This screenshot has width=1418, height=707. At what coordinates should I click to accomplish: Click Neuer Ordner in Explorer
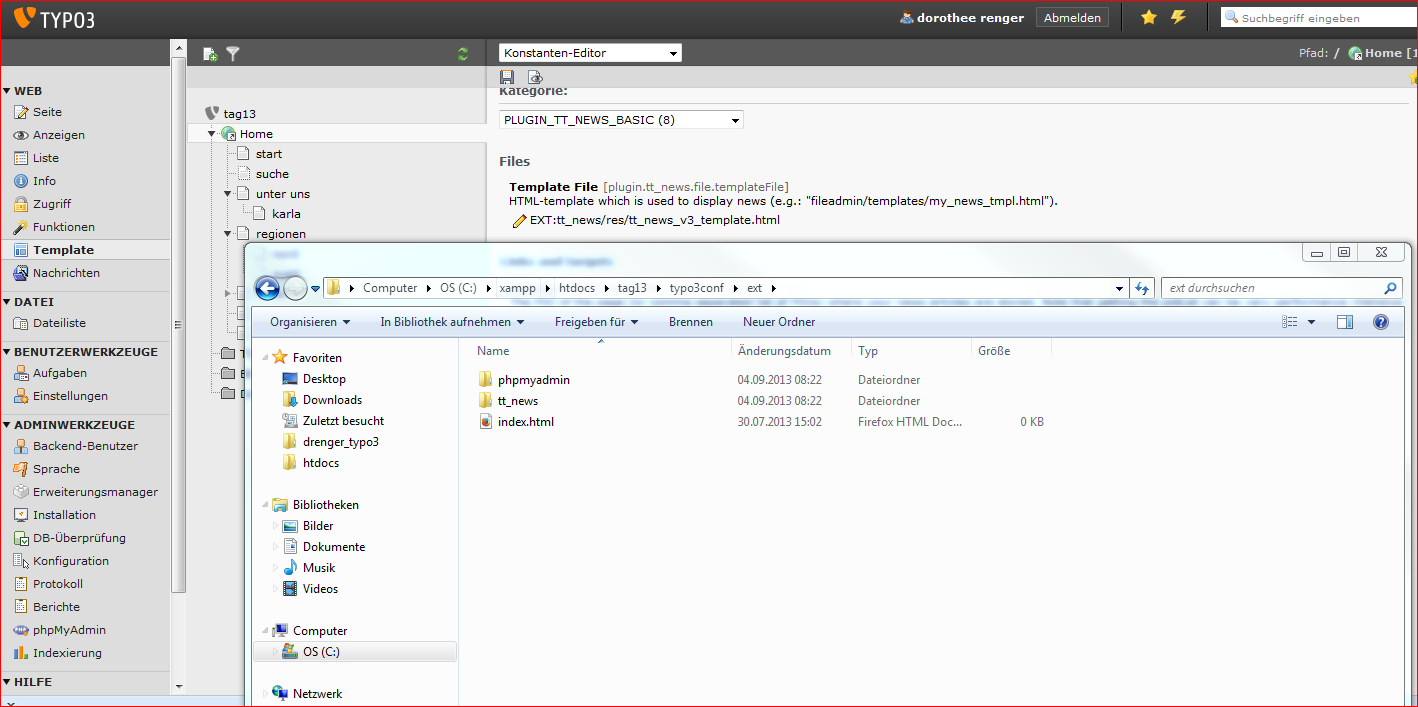tap(779, 322)
